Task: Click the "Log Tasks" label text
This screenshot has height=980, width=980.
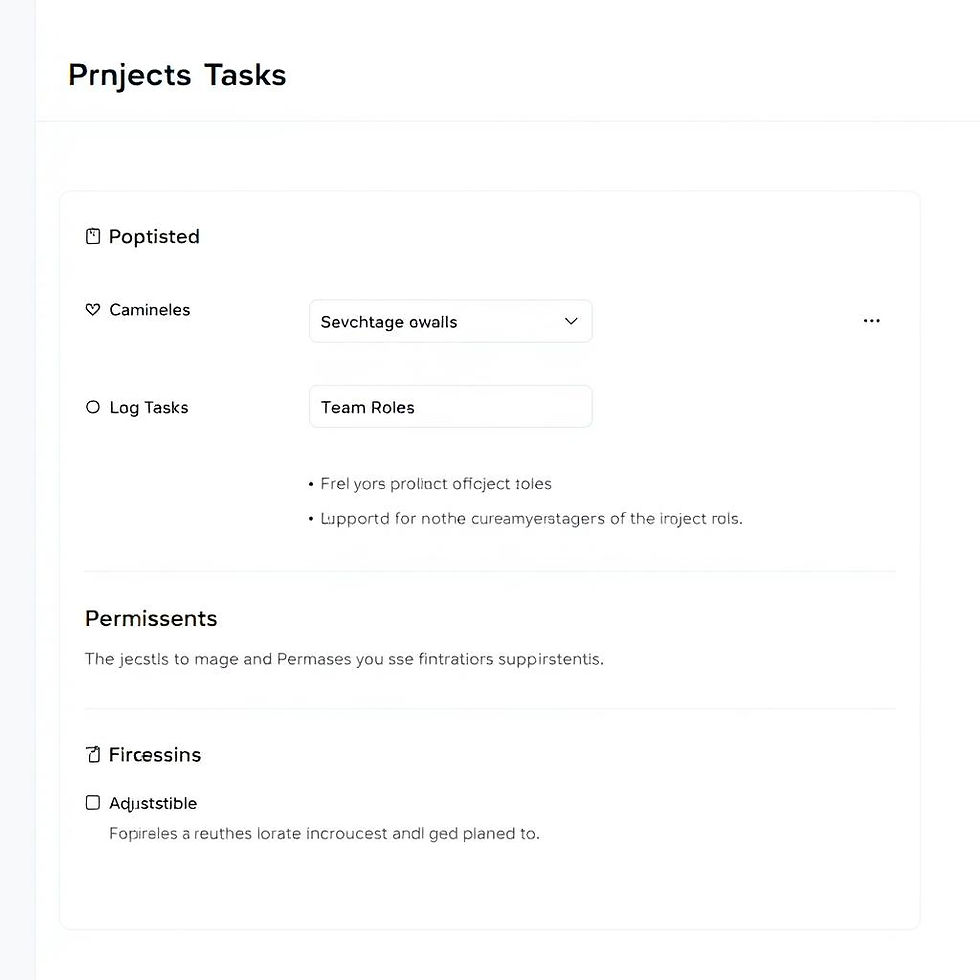Action: [x=149, y=408]
